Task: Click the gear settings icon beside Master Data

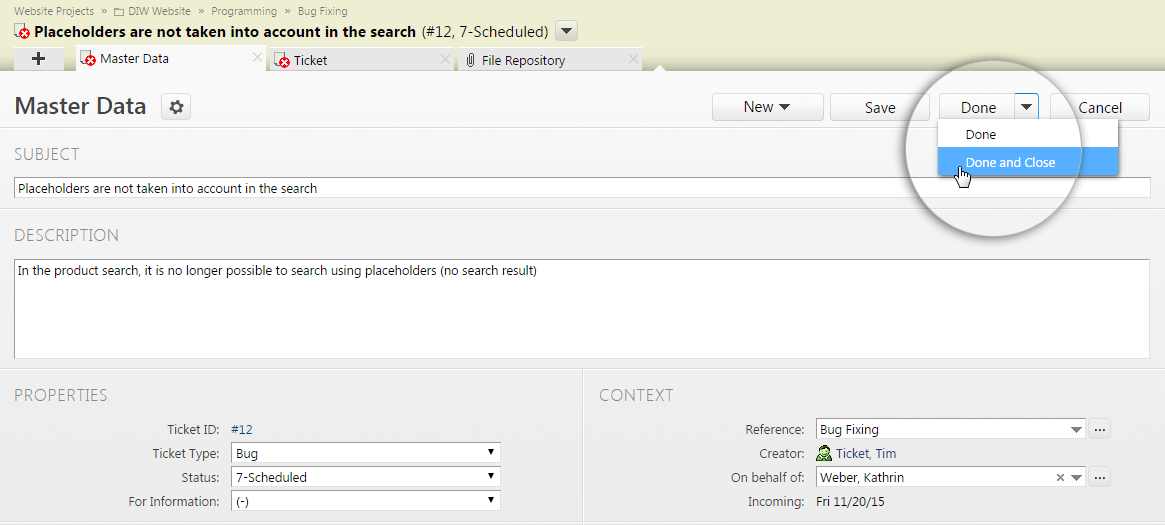Action: pos(176,108)
